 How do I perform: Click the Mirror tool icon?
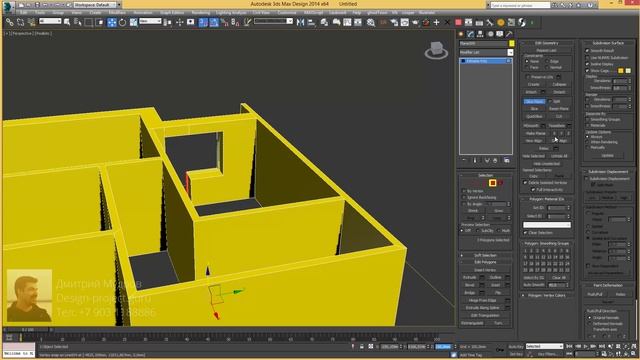tap(300, 22)
